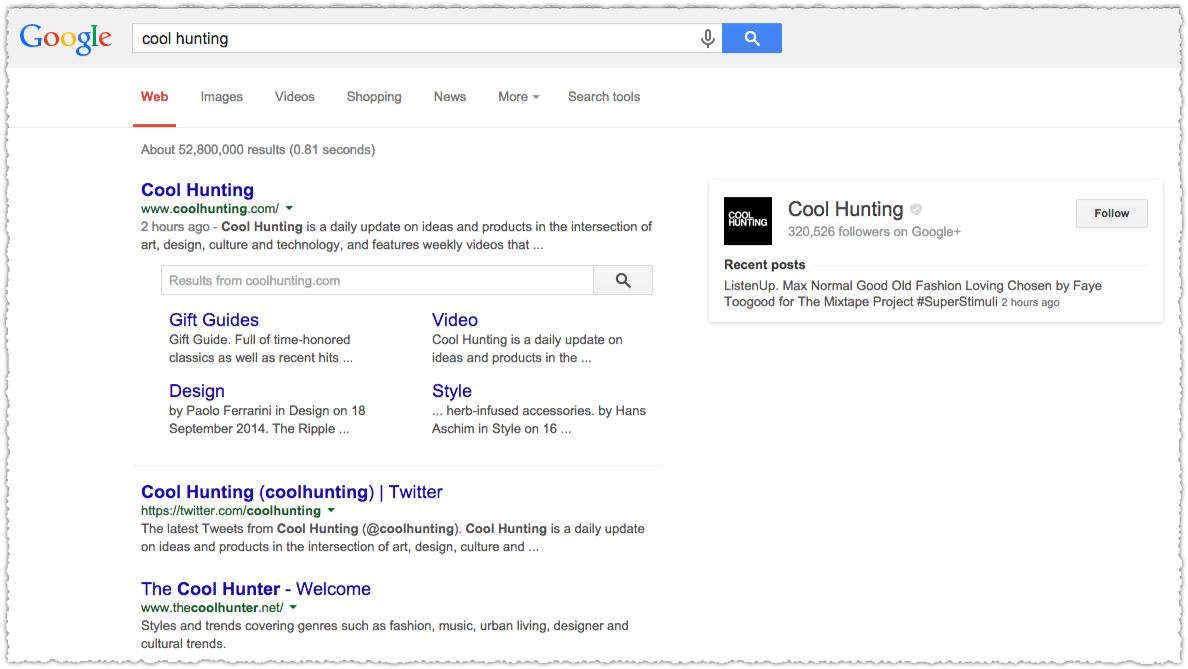Click the 320,526 followers on Google+ text

click(x=874, y=232)
